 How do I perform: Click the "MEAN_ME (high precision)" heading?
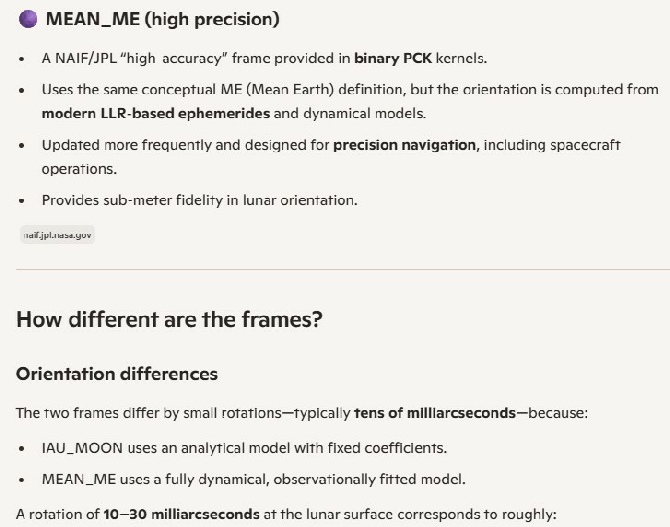coord(163,19)
